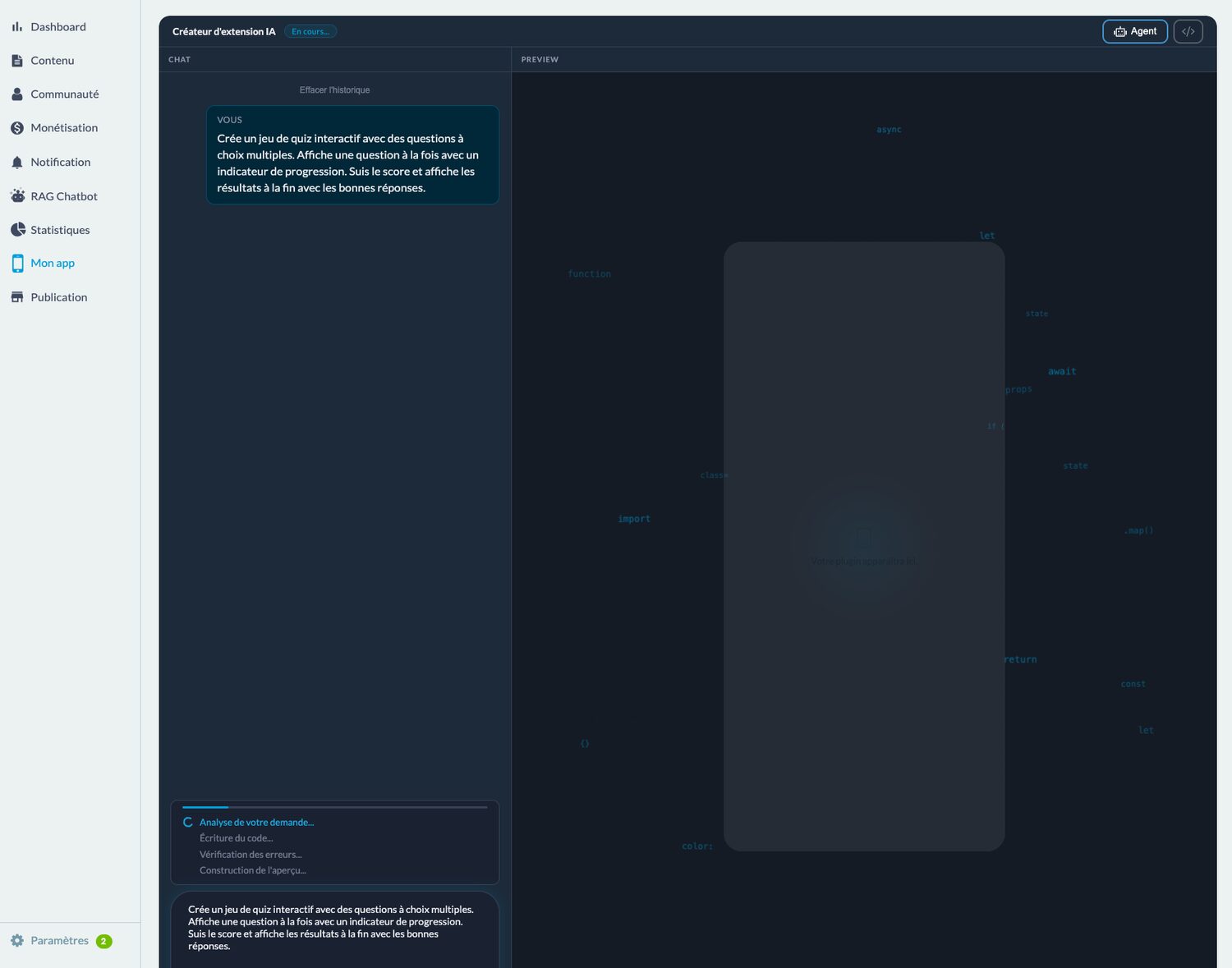Open the Notification bell icon
This screenshot has width=1232, height=968.
[17, 163]
